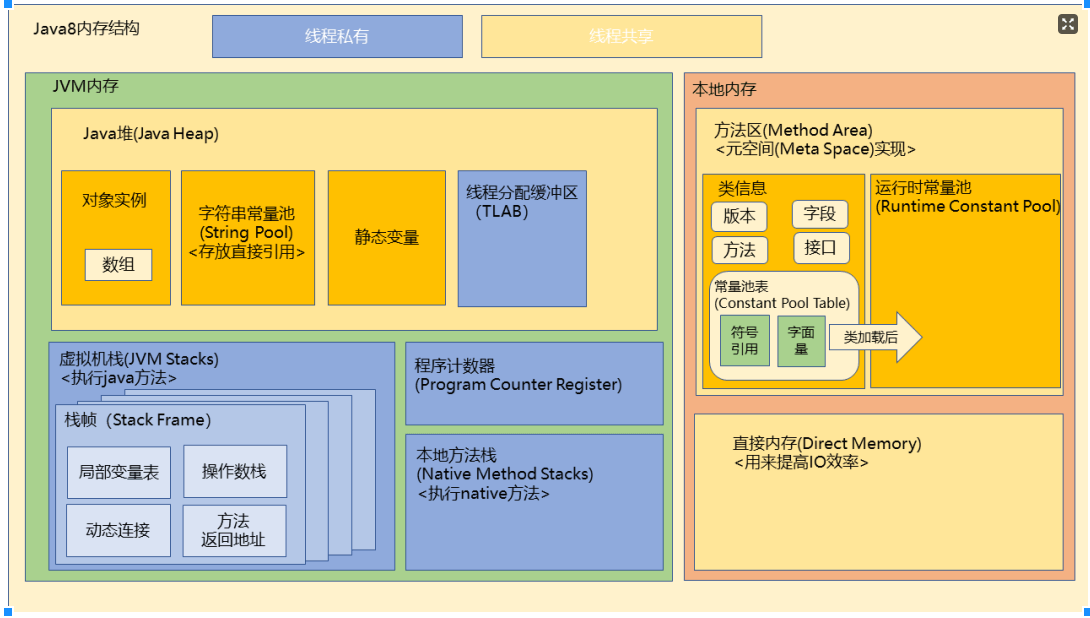Select the 字符串常量池 String Pool box

coord(247,238)
